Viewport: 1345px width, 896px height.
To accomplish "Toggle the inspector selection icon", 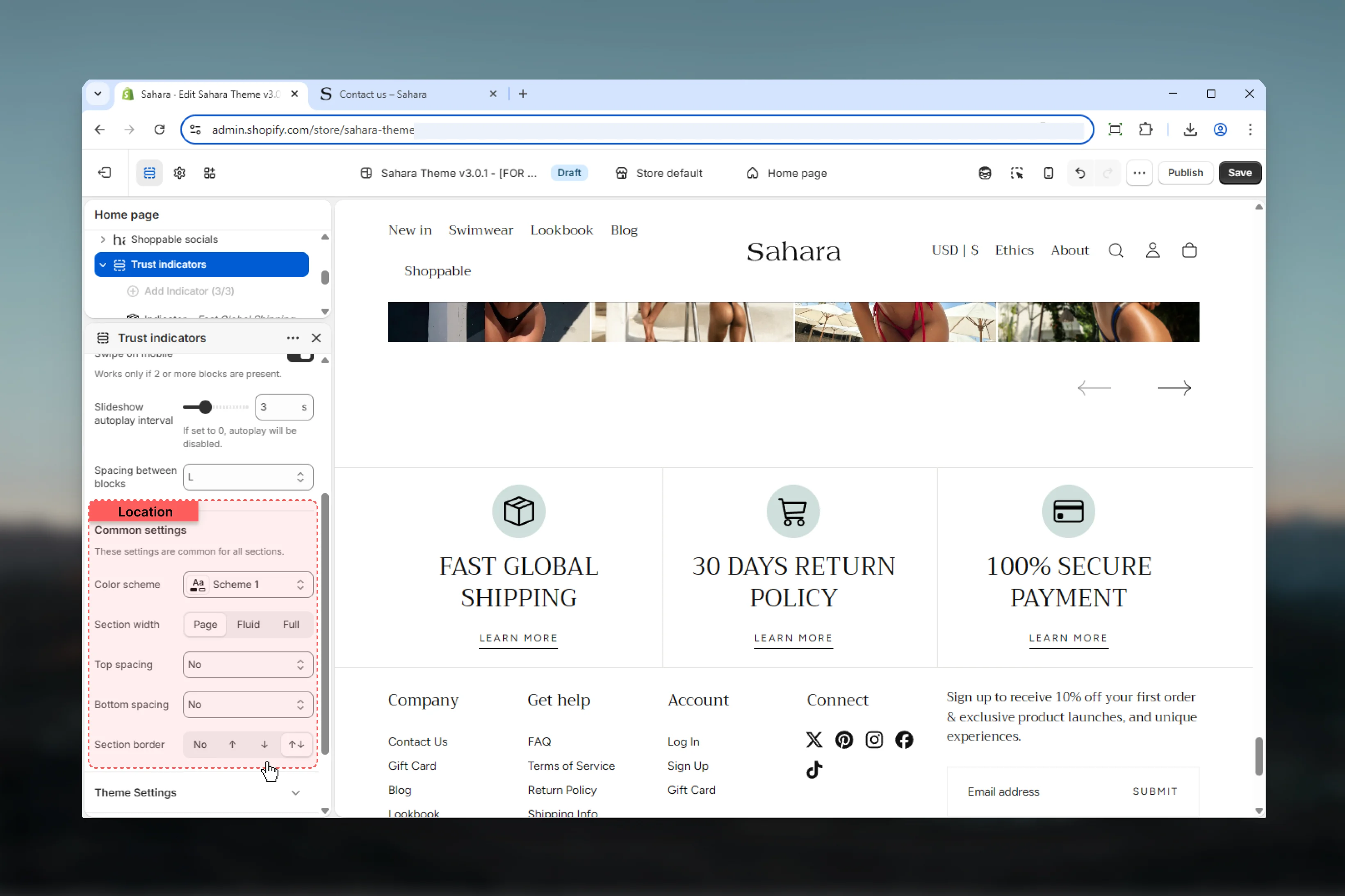I will (x=1016, y=173).
